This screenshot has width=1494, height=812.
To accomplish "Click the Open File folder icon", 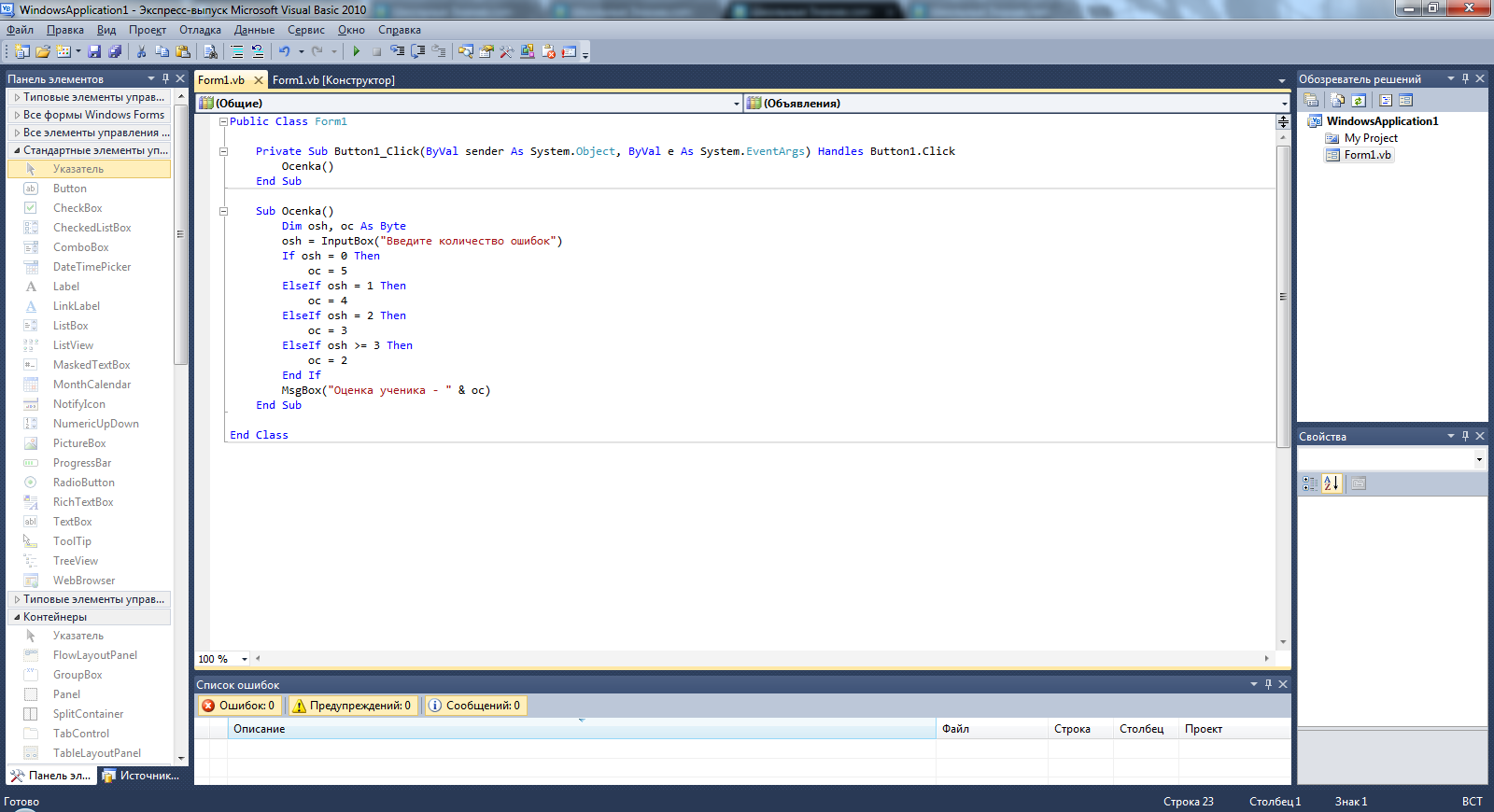I will [43, 52].
